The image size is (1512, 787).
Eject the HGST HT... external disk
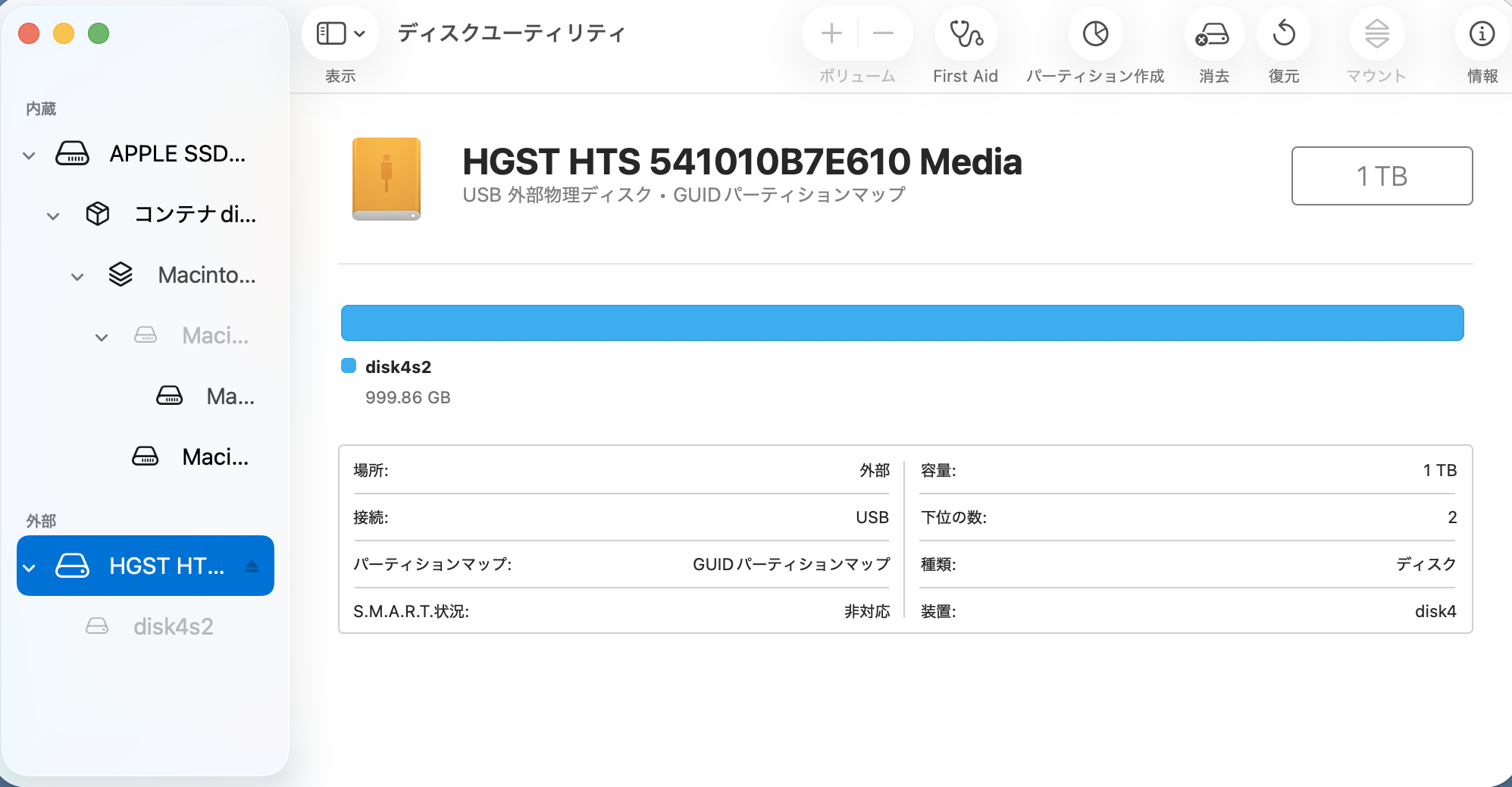[x=252, y=566]
